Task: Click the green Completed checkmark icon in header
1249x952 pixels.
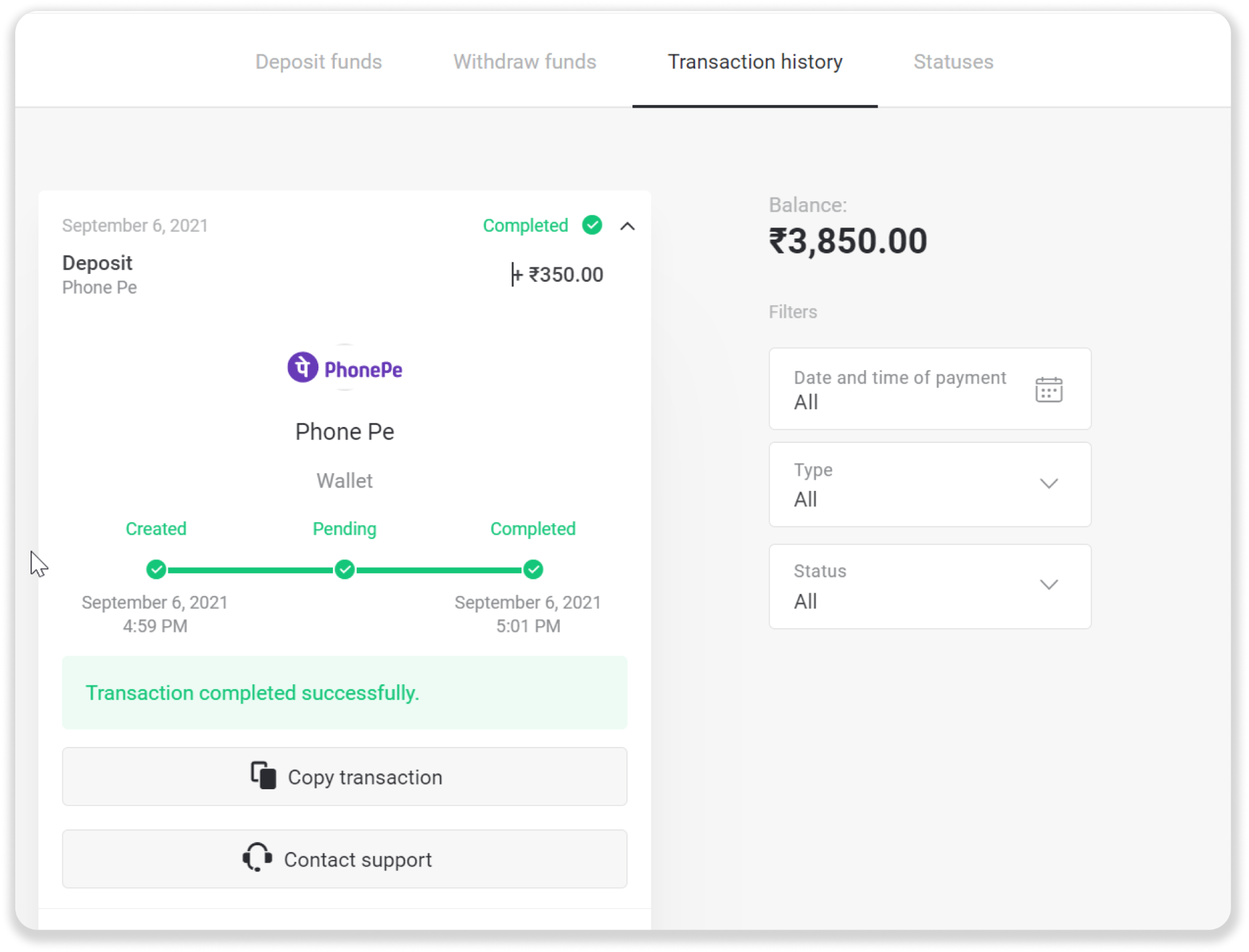Action: coord(592,225)
